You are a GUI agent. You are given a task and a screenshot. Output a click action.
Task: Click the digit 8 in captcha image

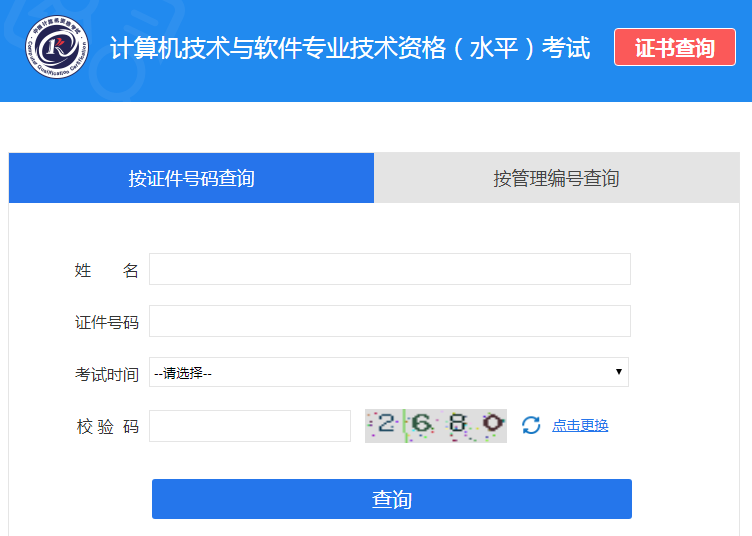coord(457,424)
